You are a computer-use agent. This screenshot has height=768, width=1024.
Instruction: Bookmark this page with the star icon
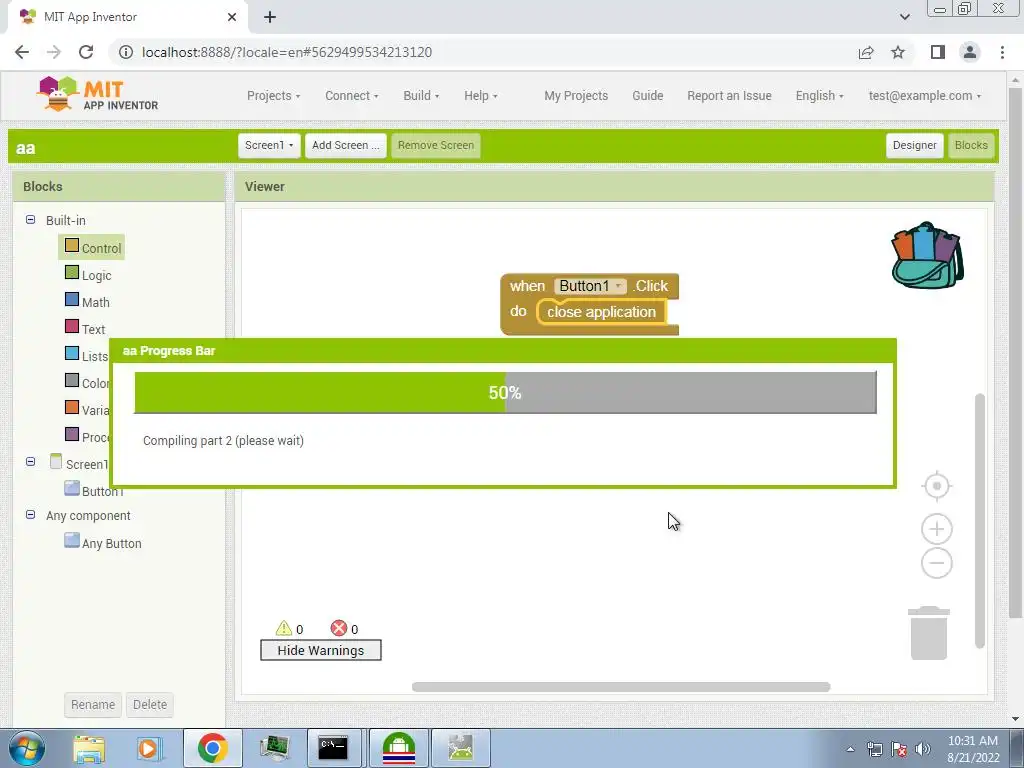(x=898, y=52)
